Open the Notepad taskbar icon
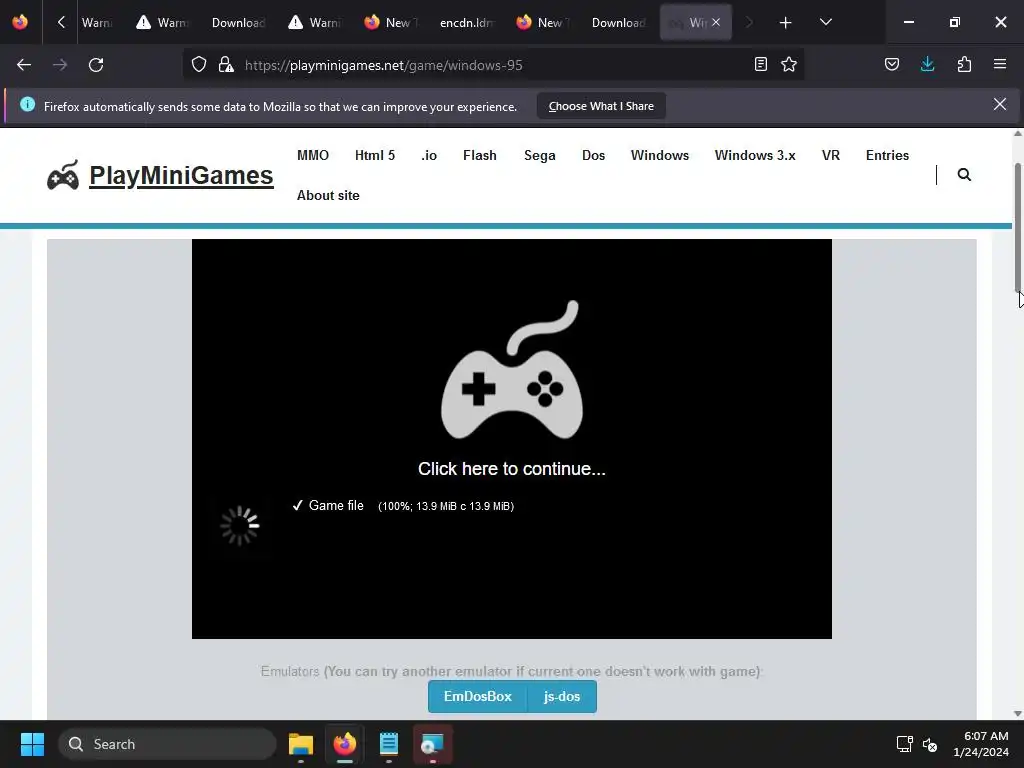The image size is (1024, 768). 389,744
